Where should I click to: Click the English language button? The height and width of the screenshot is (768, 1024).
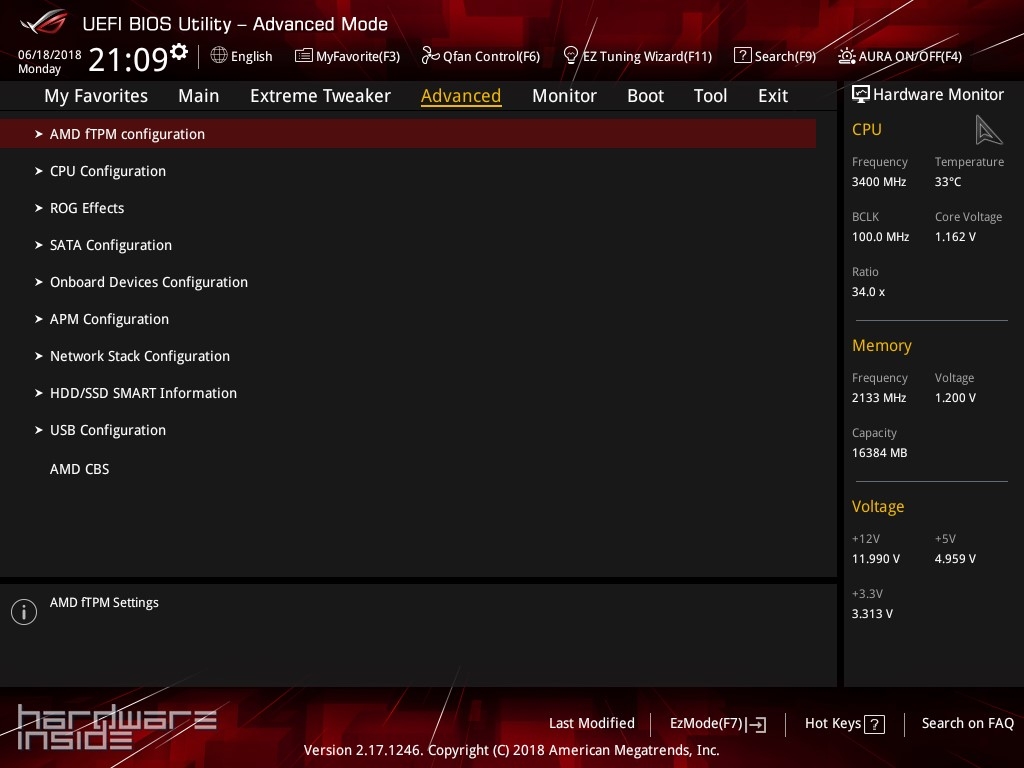(242, 56)
